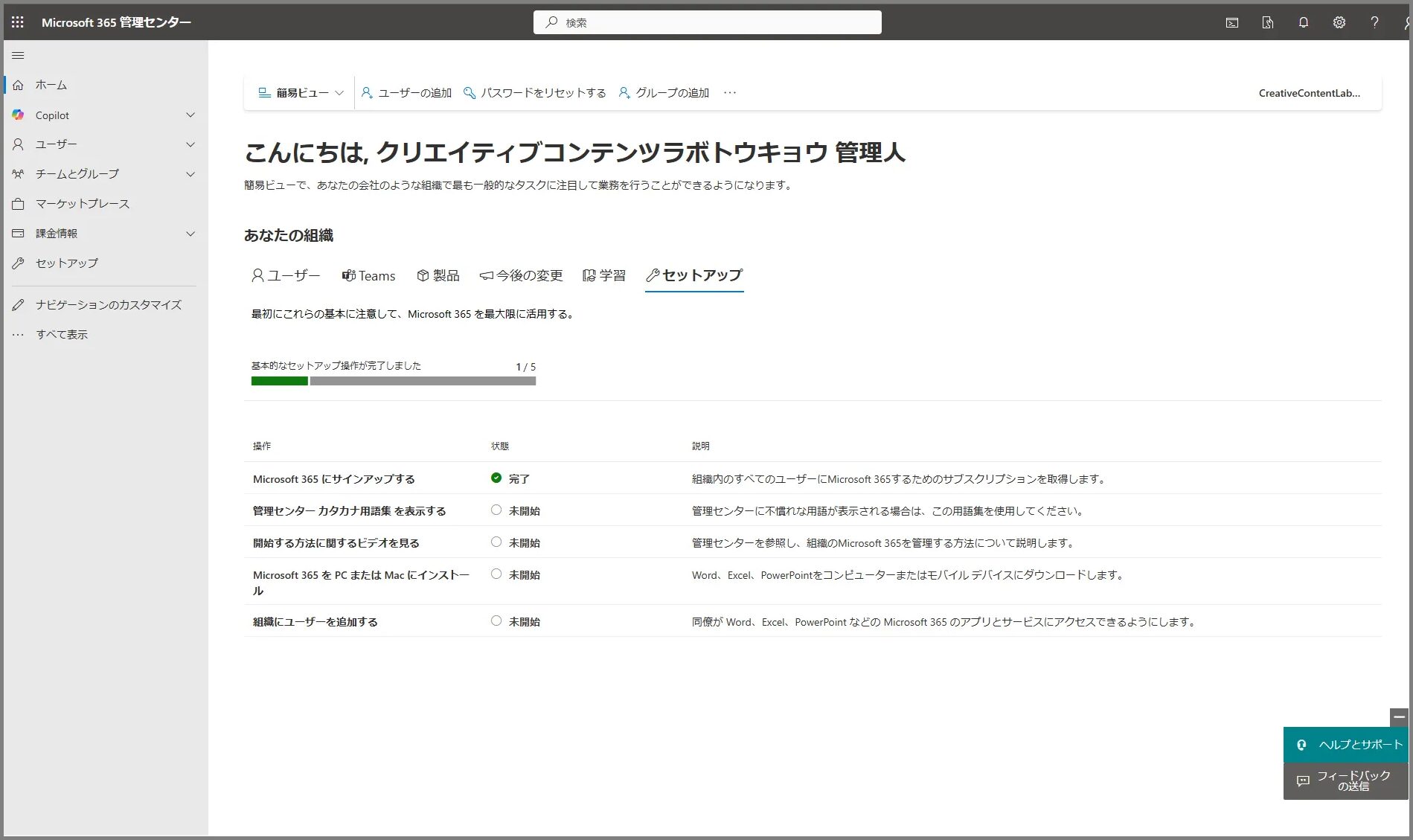Go to ホーム in the sidebar
Viewport: 1413px width, 840px height.
[x=51, y=85]
